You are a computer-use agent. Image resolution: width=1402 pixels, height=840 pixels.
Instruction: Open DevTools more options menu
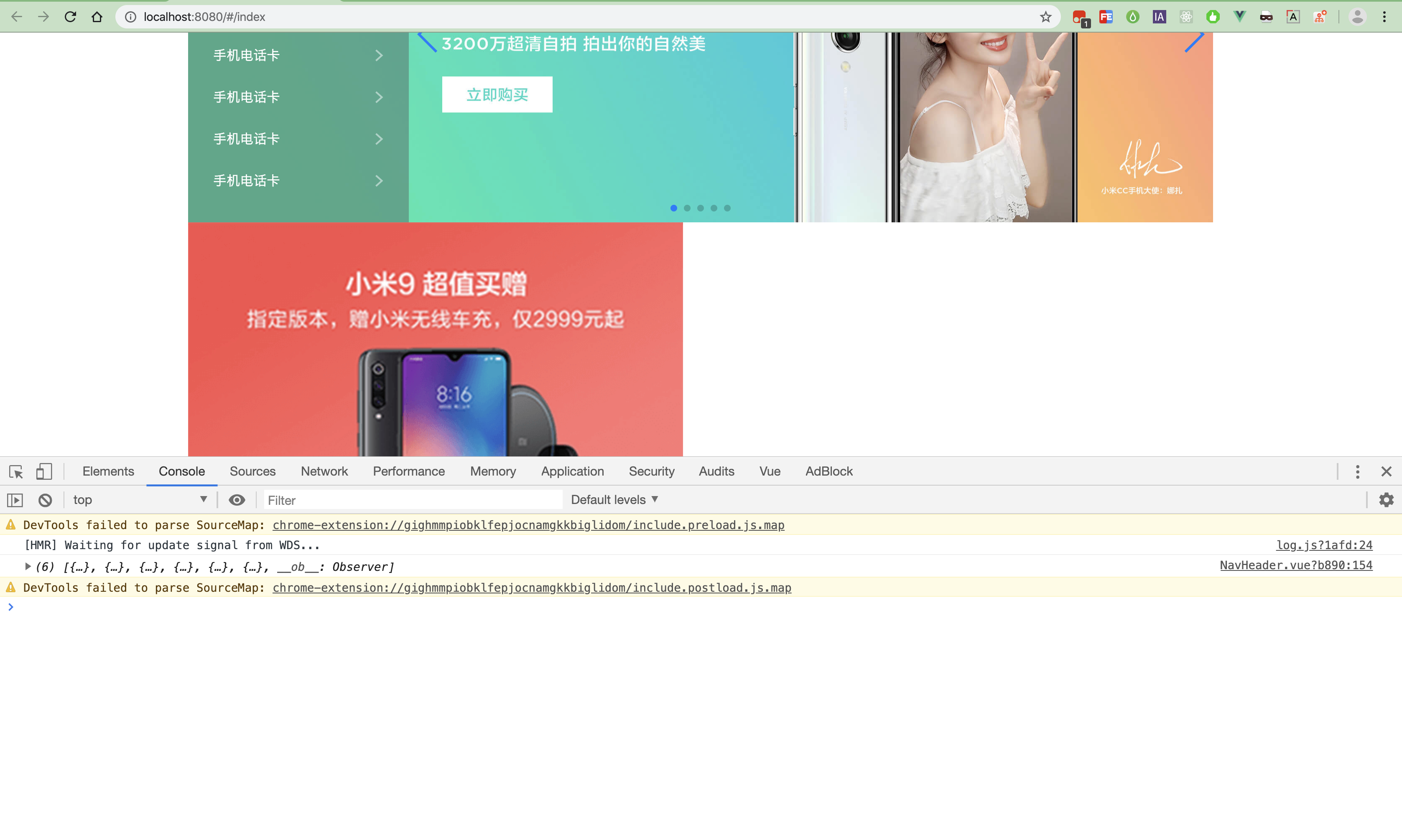1357,471
